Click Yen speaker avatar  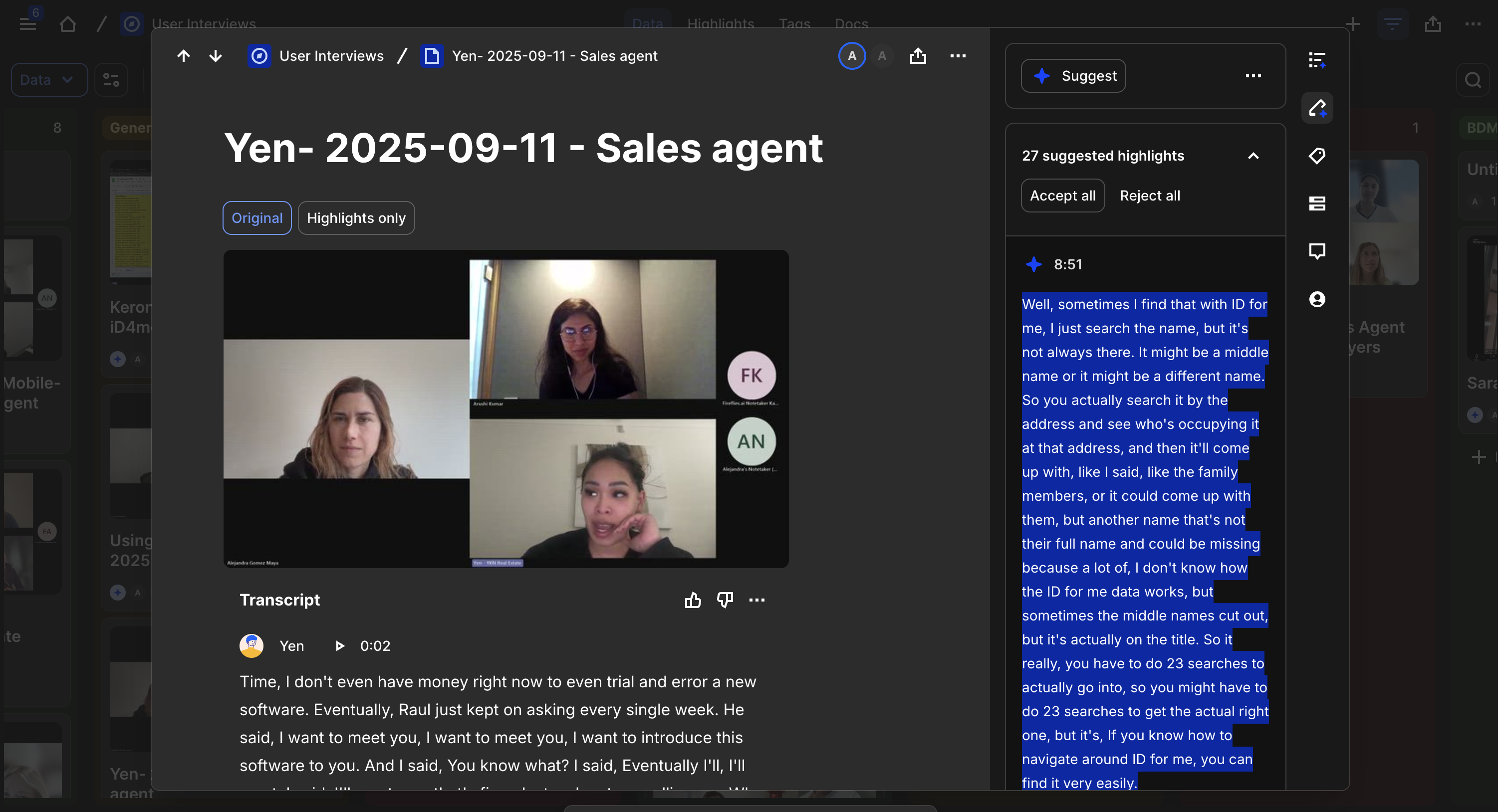pos(251,646)
